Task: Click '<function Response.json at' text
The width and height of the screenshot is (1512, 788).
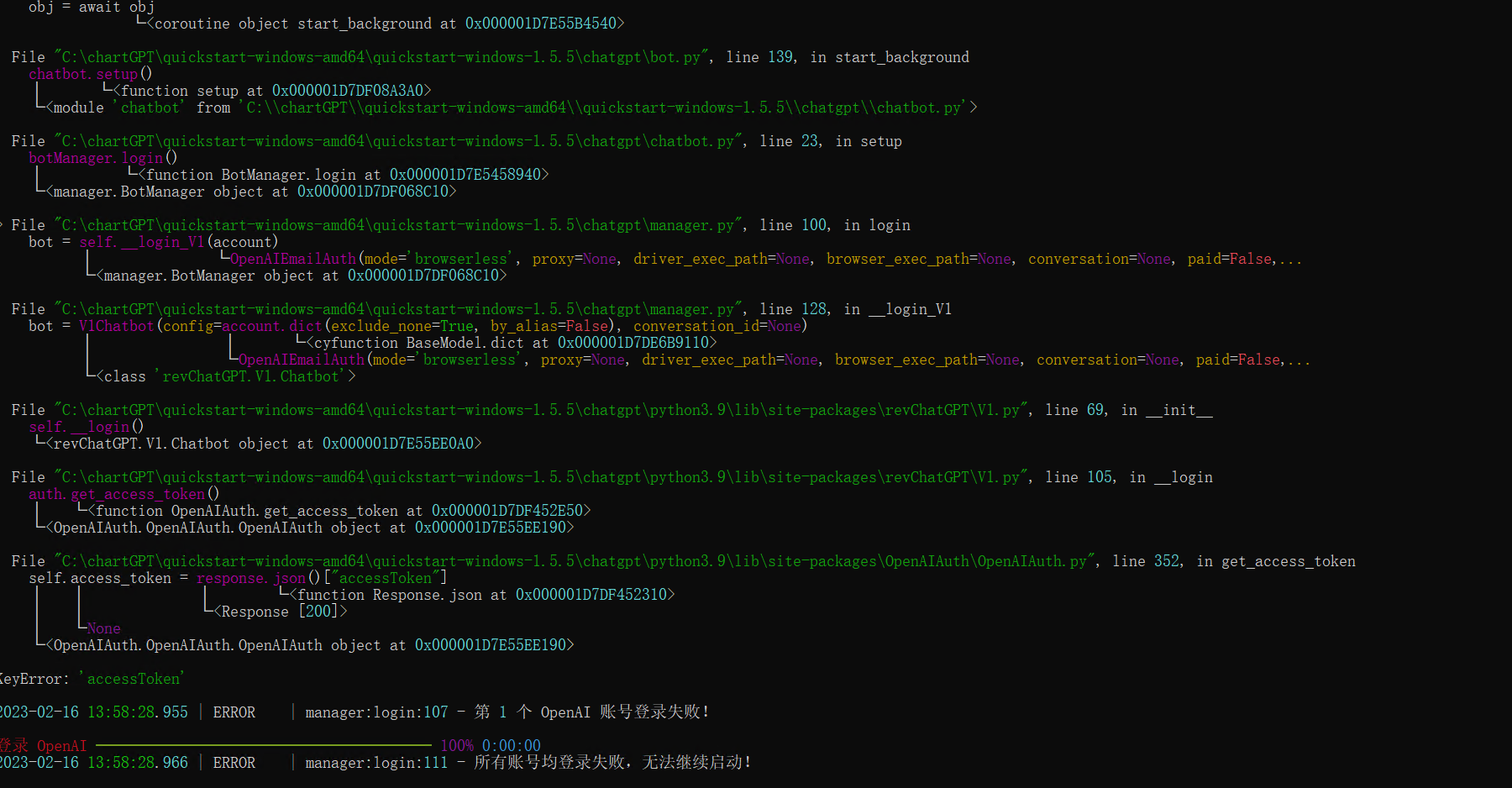Action: point(398,595)
